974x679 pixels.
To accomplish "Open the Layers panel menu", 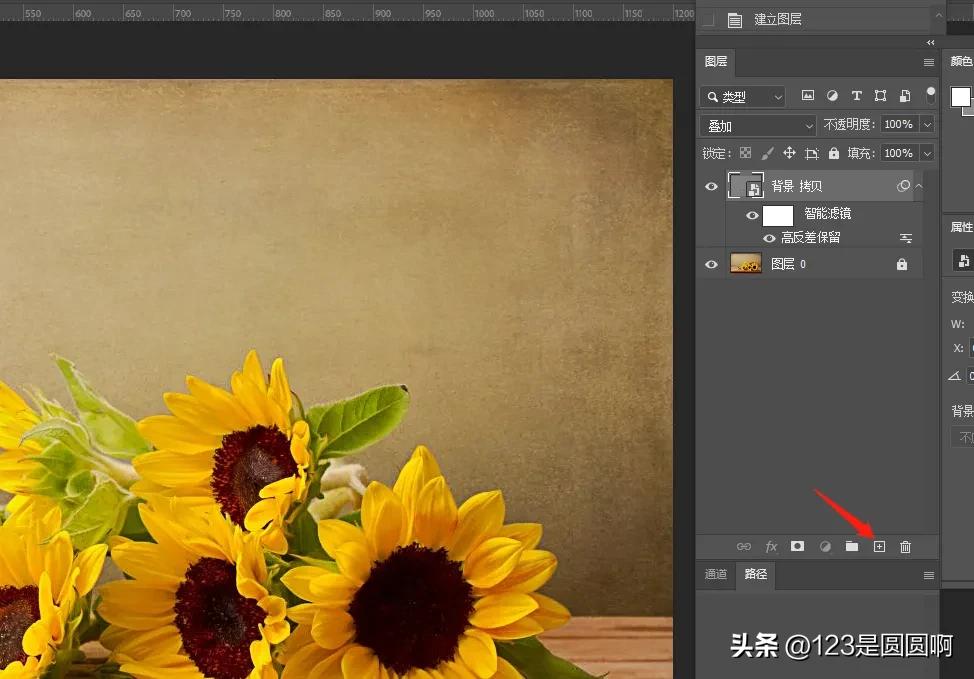I will pyautogui.click(x=928, y=61).
